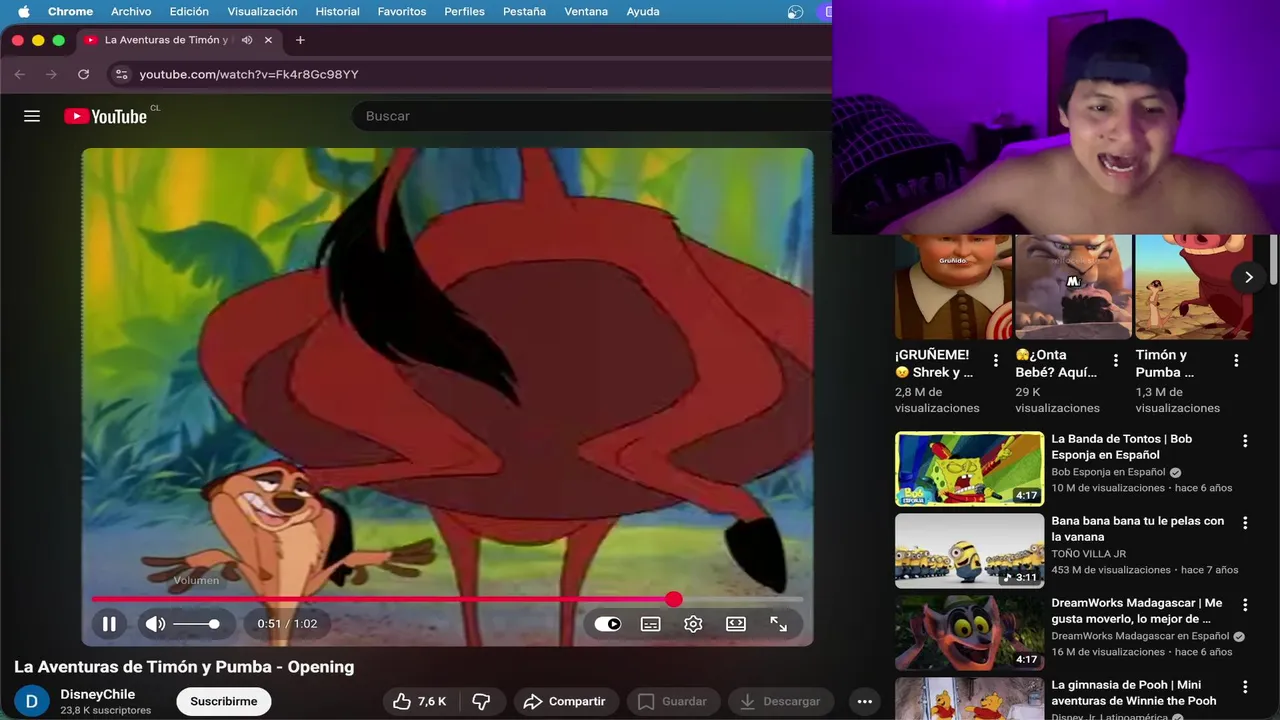Viewport: 1280px width, 720px height.
Task: Close the La Aventuras de Timón tab
Action: [x=268, y=40]
